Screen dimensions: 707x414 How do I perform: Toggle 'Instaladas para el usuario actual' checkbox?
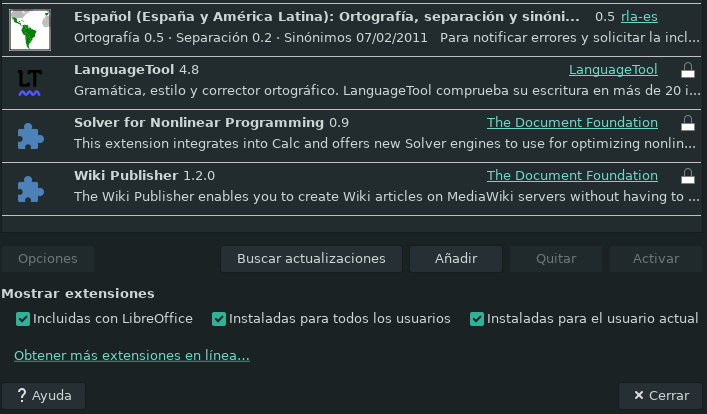477,319
